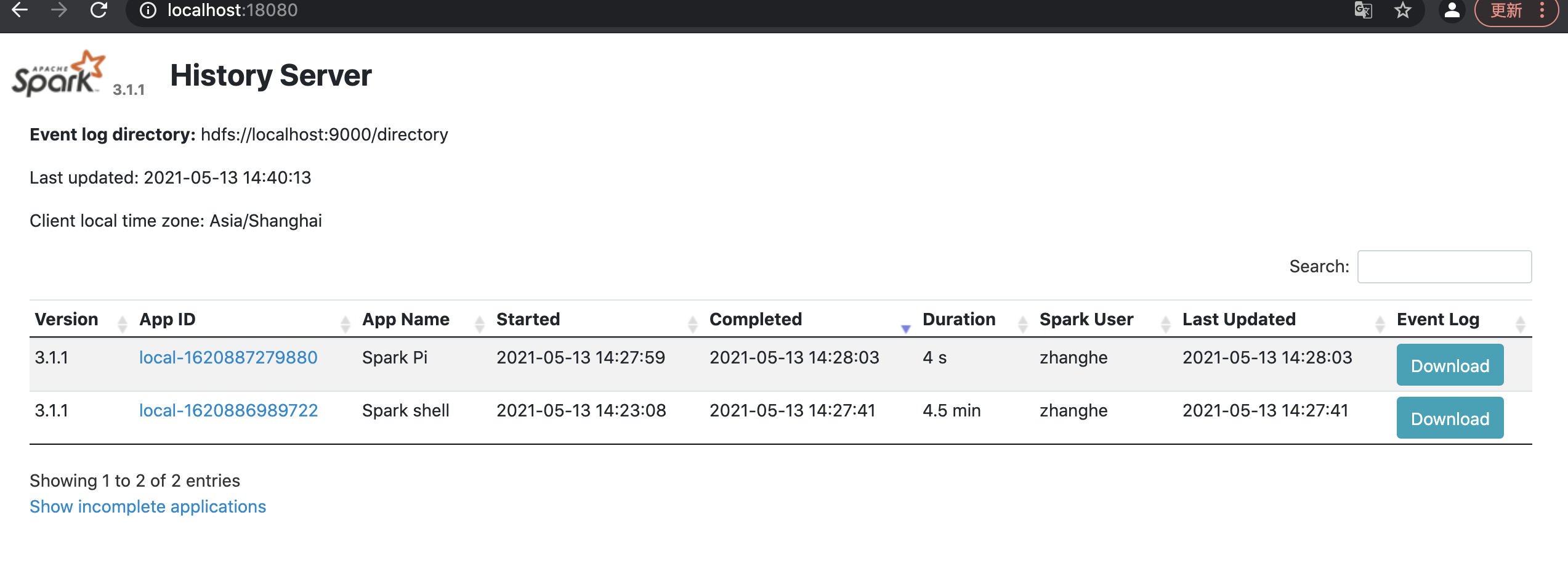Open application local-1620887279880
1568x568 pixels.
point(228,357)
